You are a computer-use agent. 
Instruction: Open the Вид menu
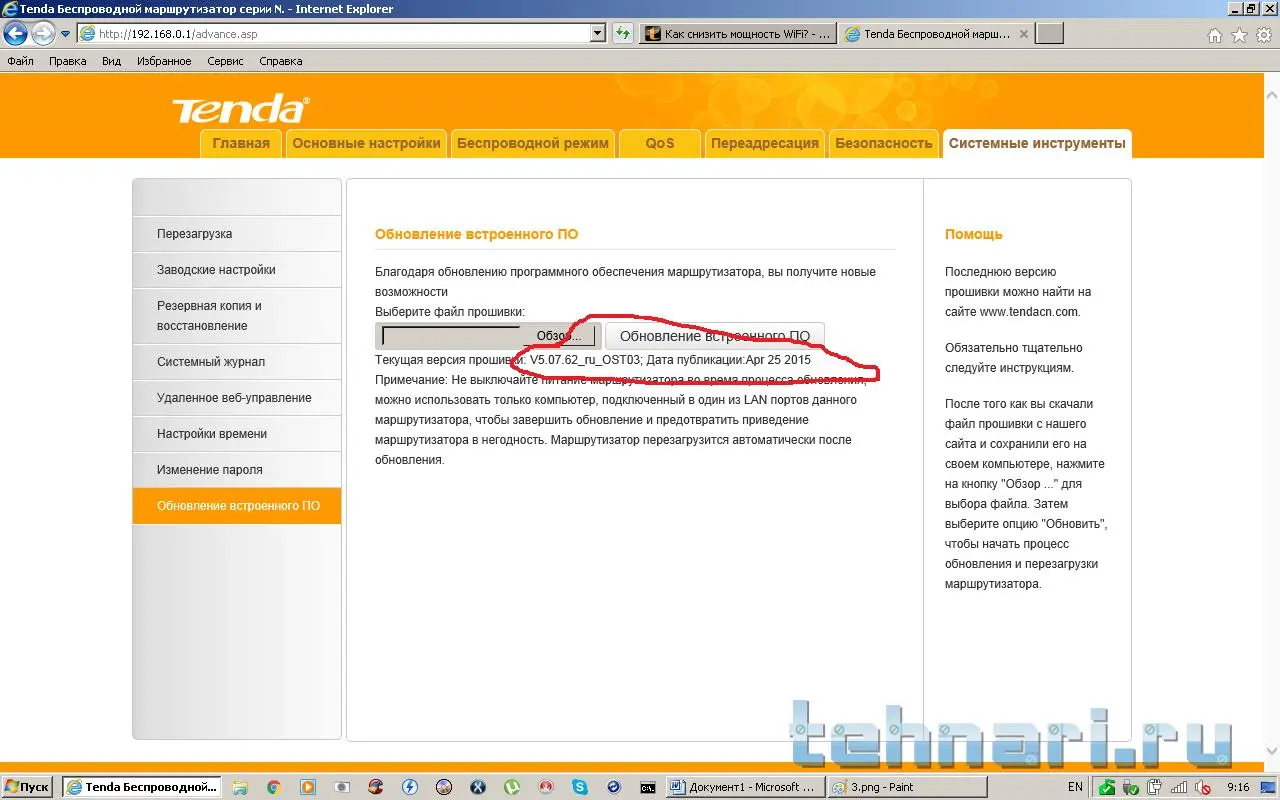click(111, 61)
